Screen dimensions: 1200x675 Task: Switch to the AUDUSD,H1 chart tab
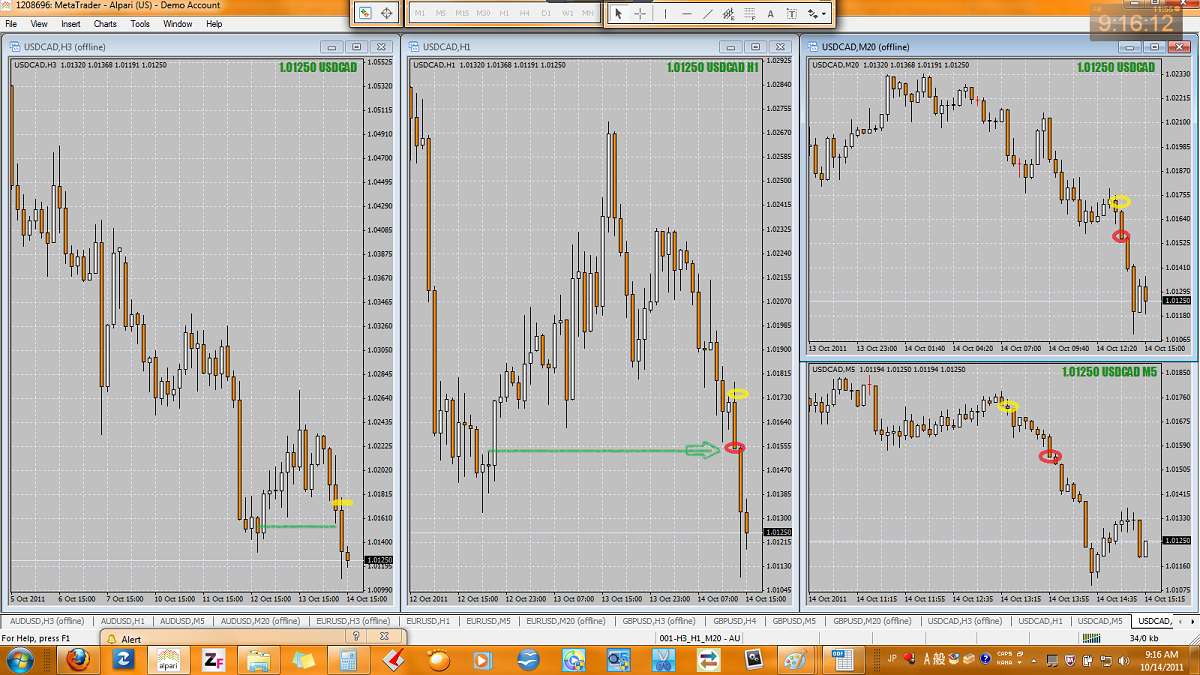click(125, 621)
